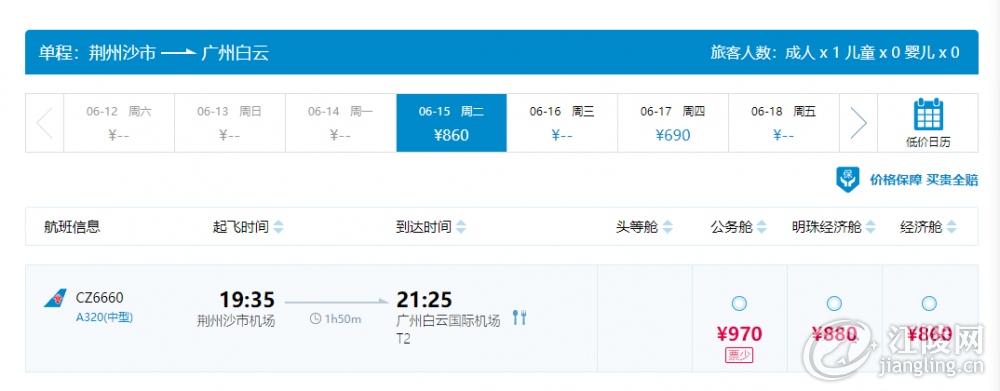Select date tab 06-12 周六

(119, 123)
